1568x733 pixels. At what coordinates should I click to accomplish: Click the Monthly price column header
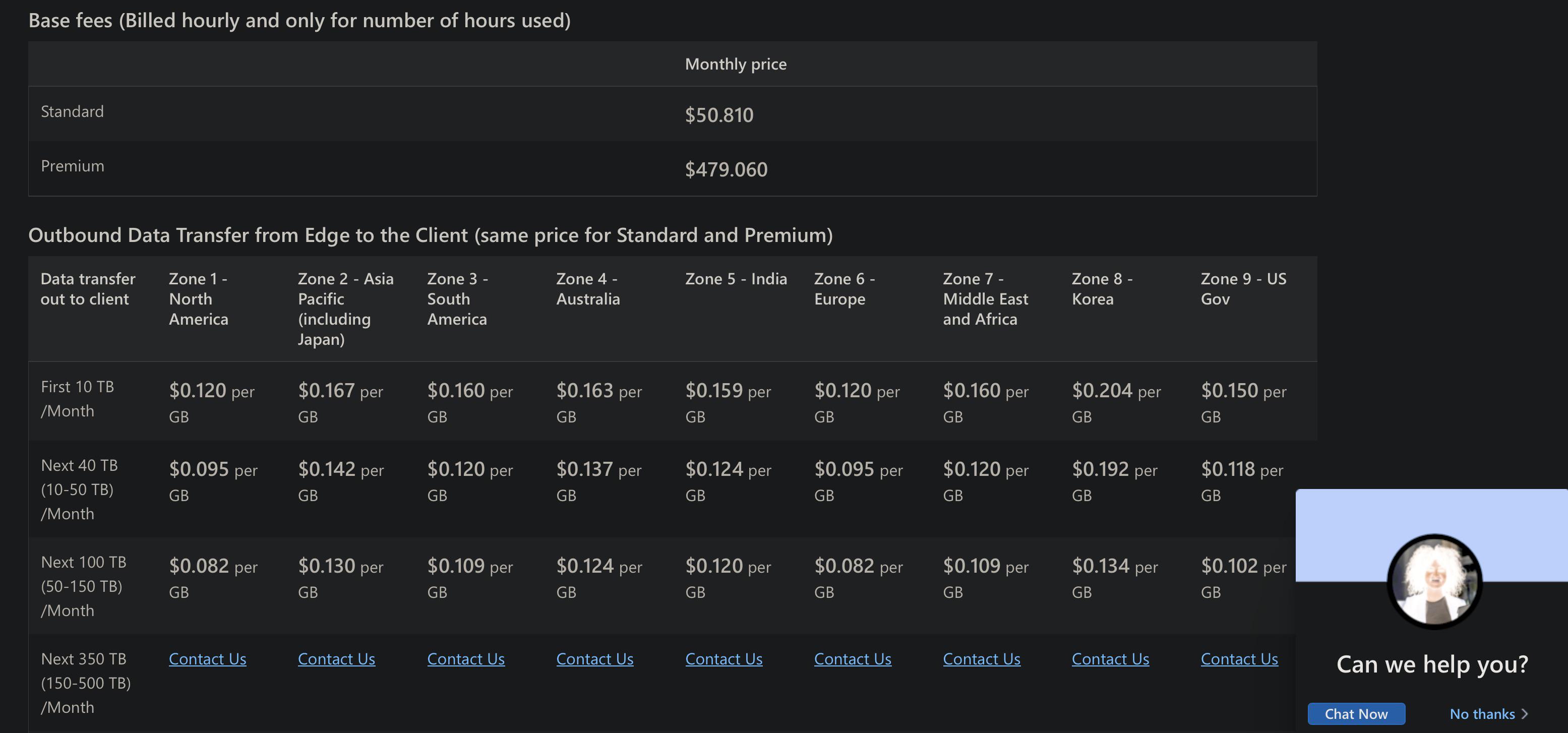tap(735, 64)
